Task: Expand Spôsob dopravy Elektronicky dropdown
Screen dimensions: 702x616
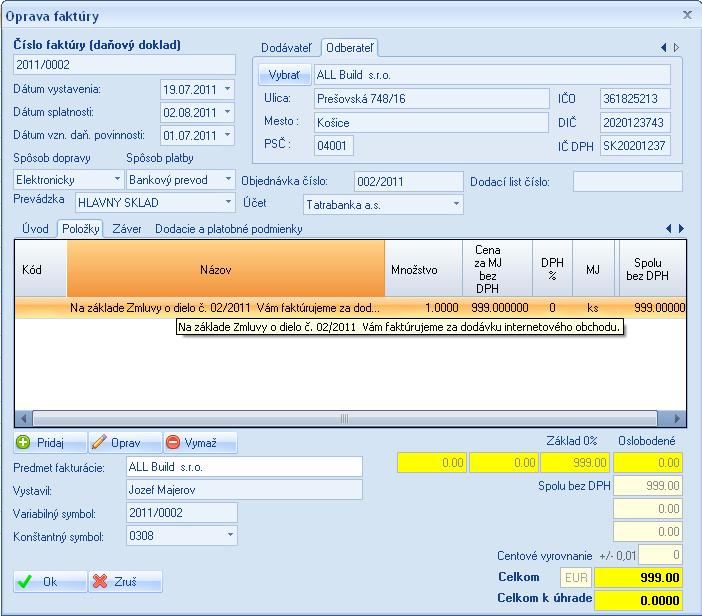Action: (117, 180)
